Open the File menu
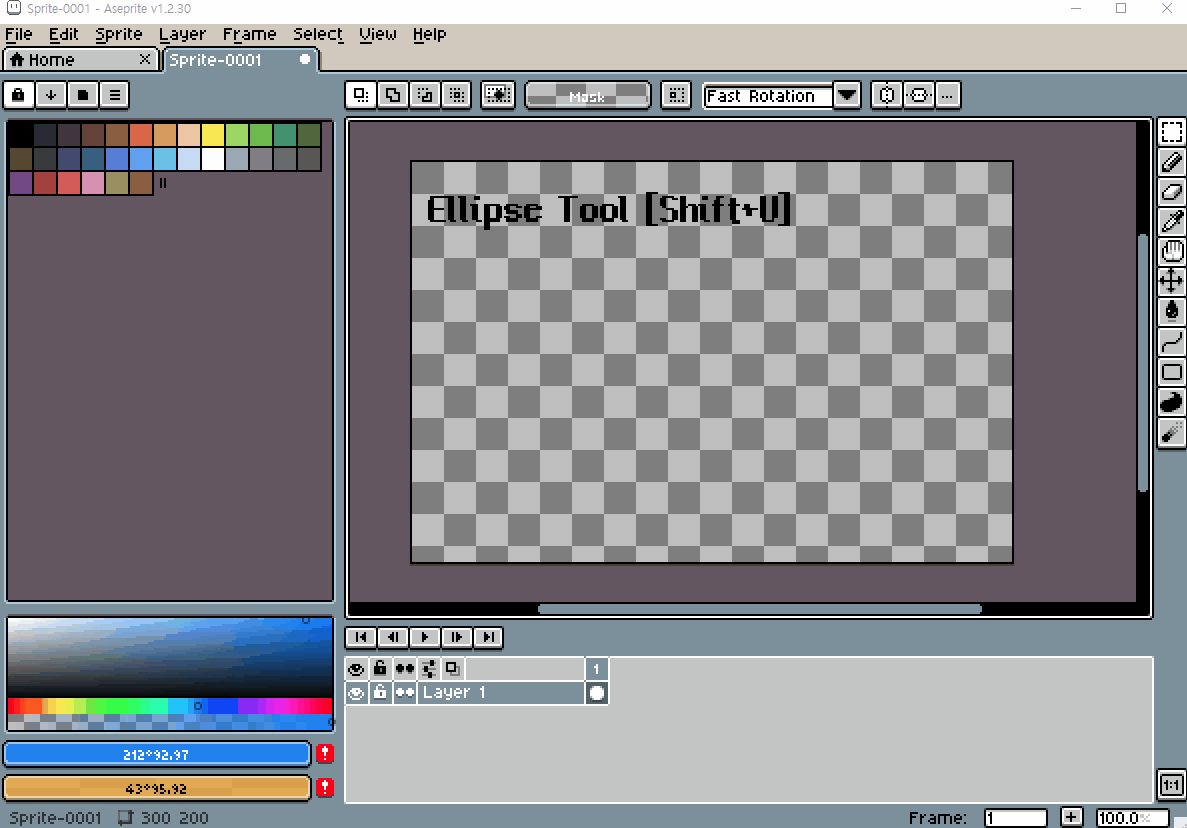Screen dimensions: 1187x828 coord(19,34)
